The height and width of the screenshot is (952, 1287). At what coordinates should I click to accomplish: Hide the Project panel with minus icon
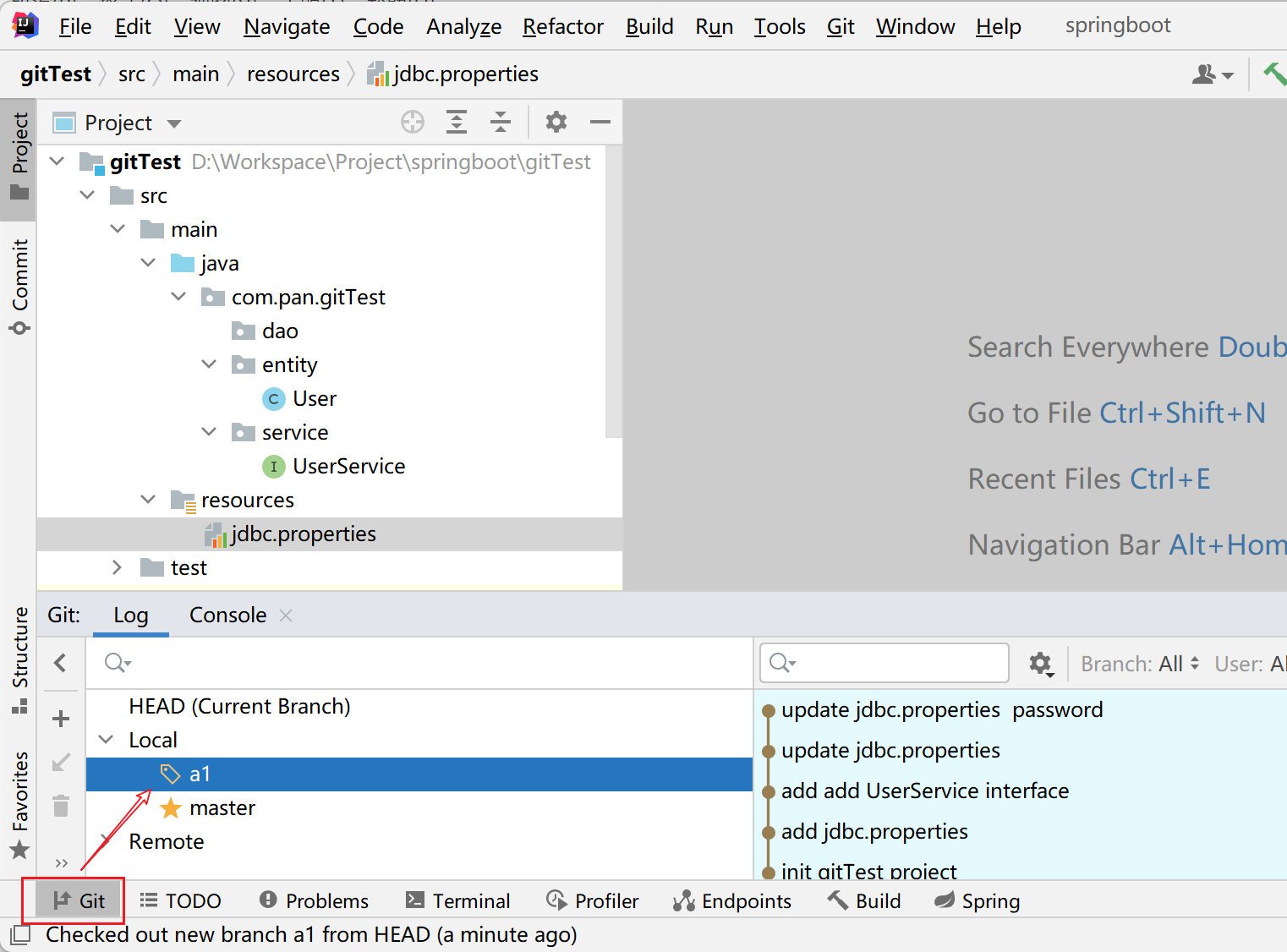600,123
